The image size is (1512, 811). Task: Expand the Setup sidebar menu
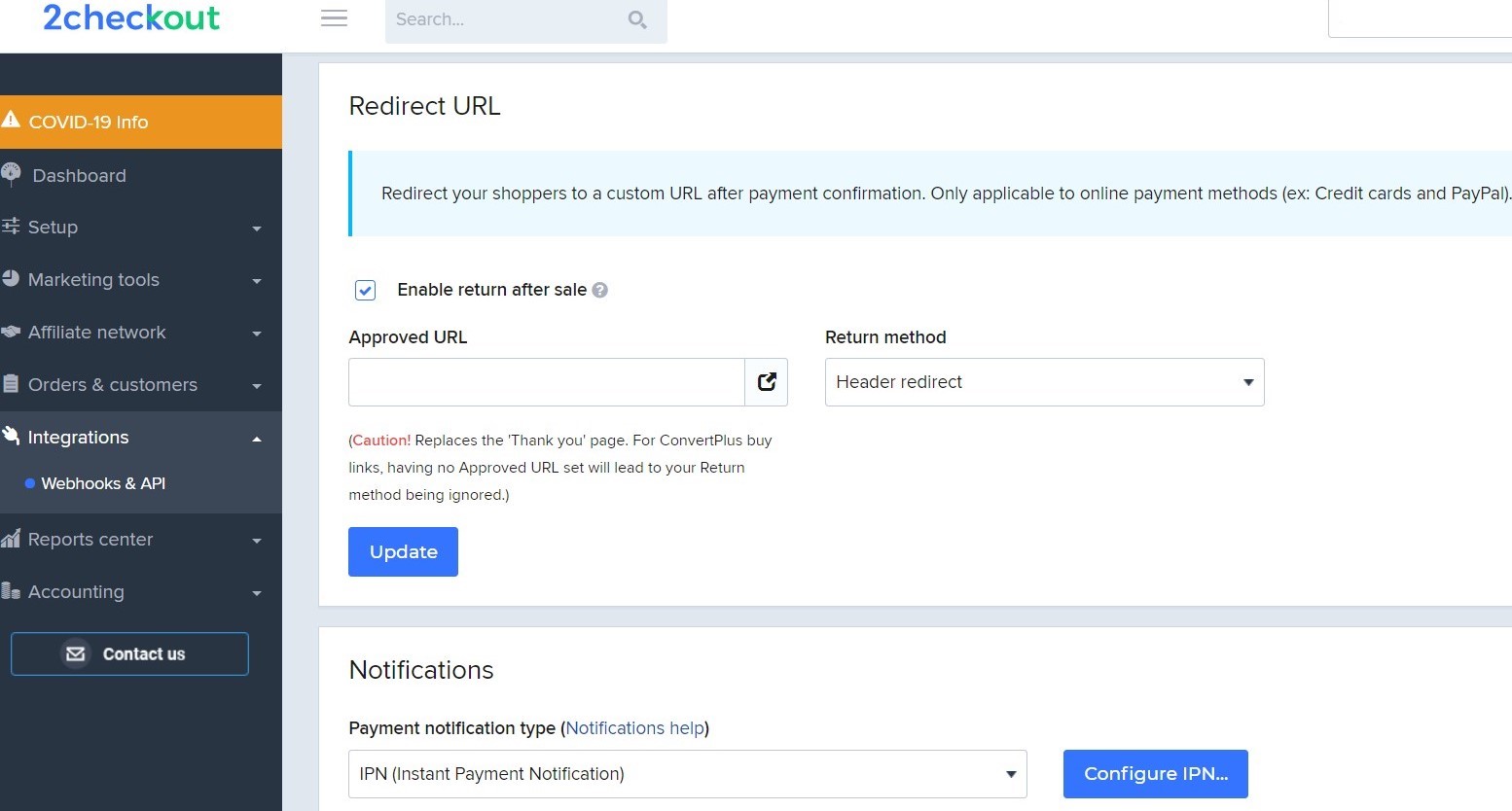click(x=131, y=228)
